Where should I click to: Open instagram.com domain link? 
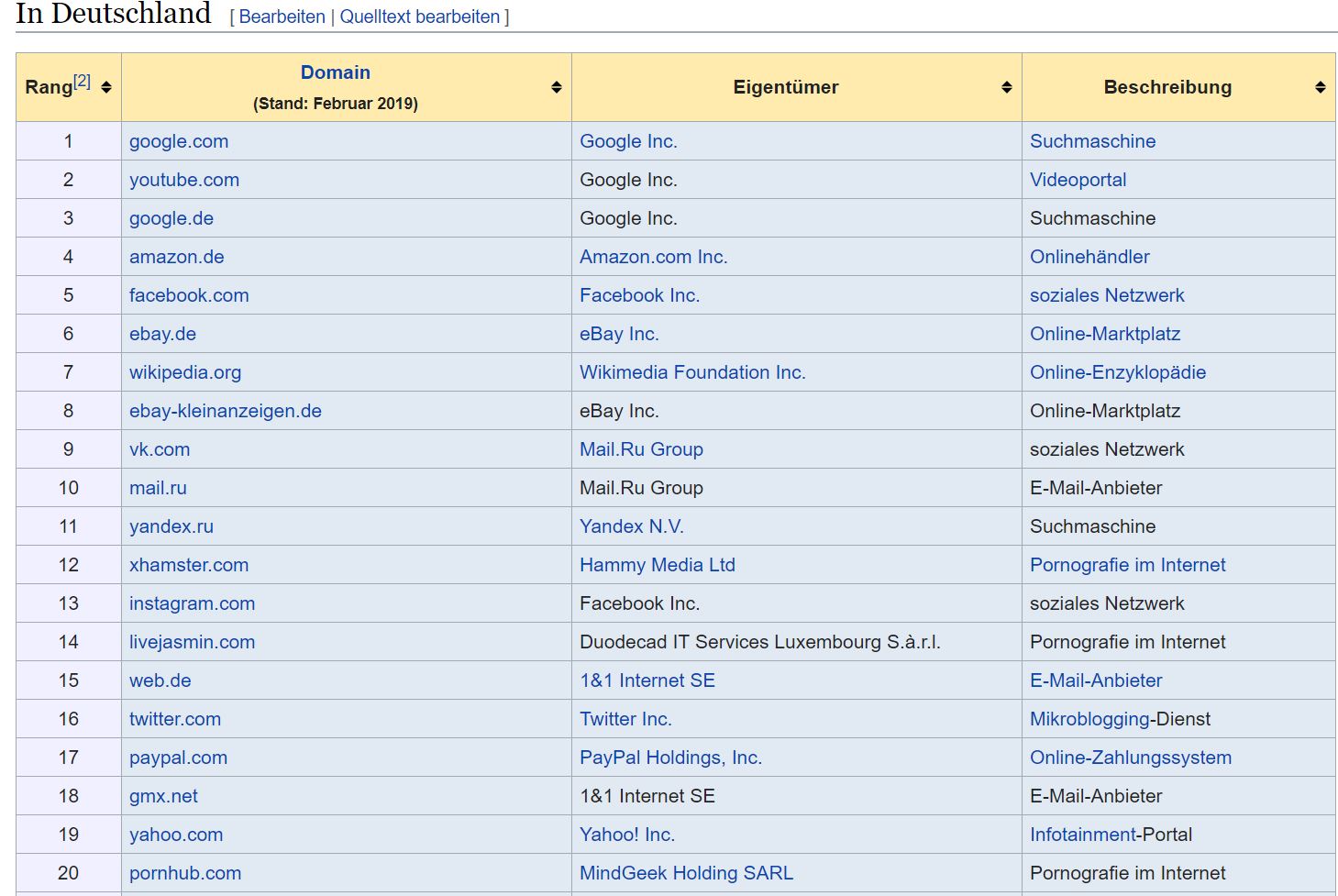pos(192,603)
